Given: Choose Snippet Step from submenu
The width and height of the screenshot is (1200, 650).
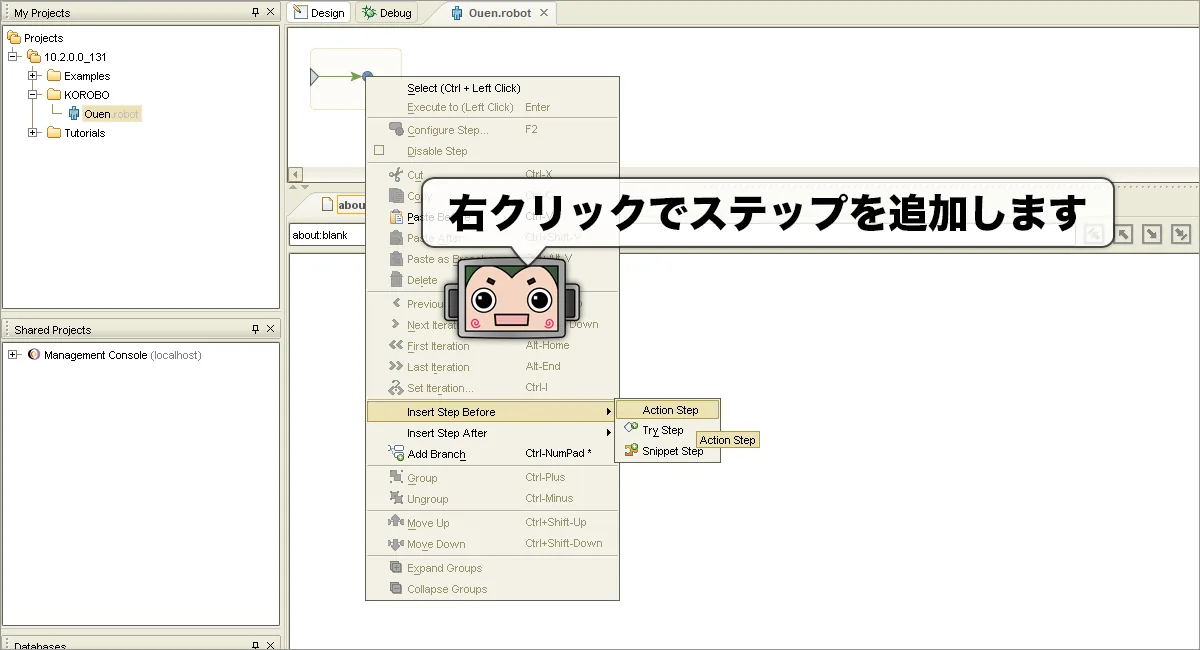Looking at the screenshot, I should coord(667,451).
